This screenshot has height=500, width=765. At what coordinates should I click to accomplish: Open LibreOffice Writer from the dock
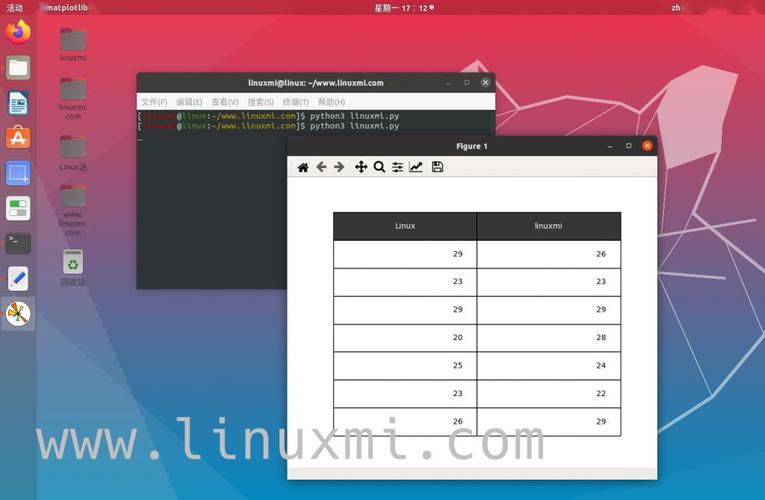18,103
